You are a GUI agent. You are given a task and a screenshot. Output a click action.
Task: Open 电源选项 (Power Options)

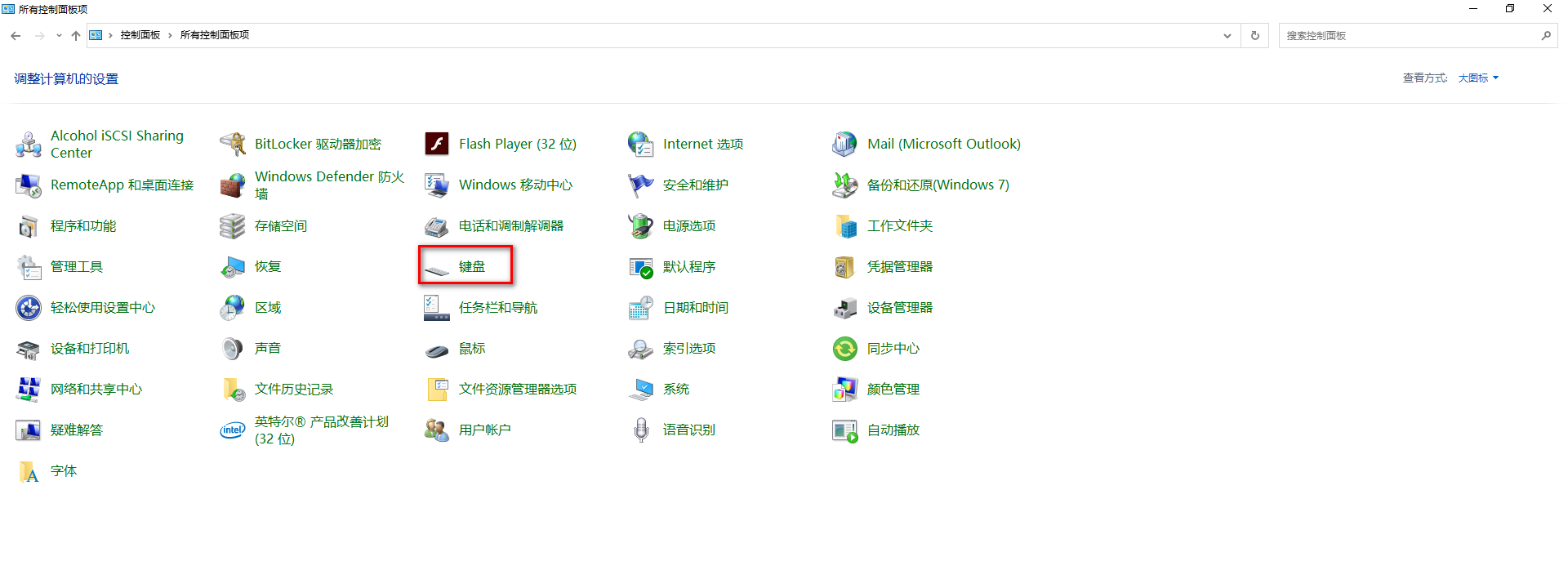coord(688,225)
